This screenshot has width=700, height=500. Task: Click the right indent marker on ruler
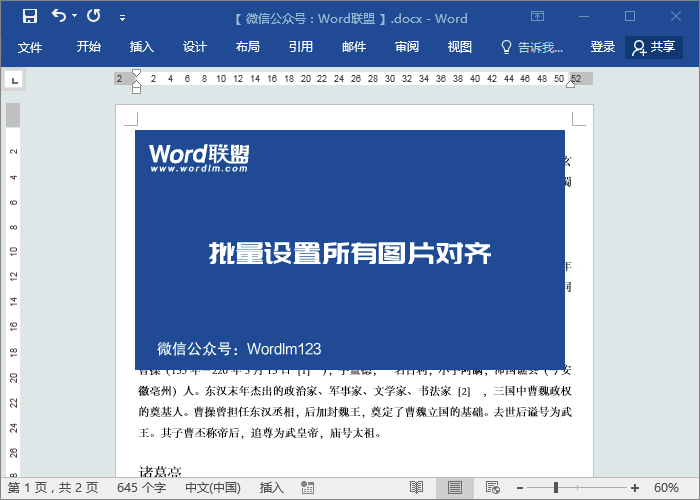pos(570,83)
